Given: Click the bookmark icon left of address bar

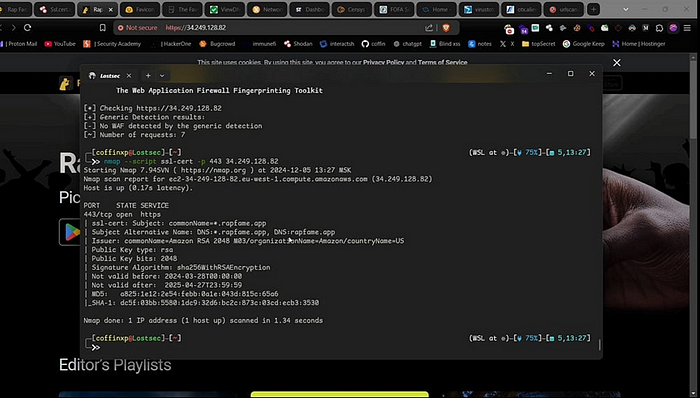Looking at the screenshot, I should tap(103, 28).
